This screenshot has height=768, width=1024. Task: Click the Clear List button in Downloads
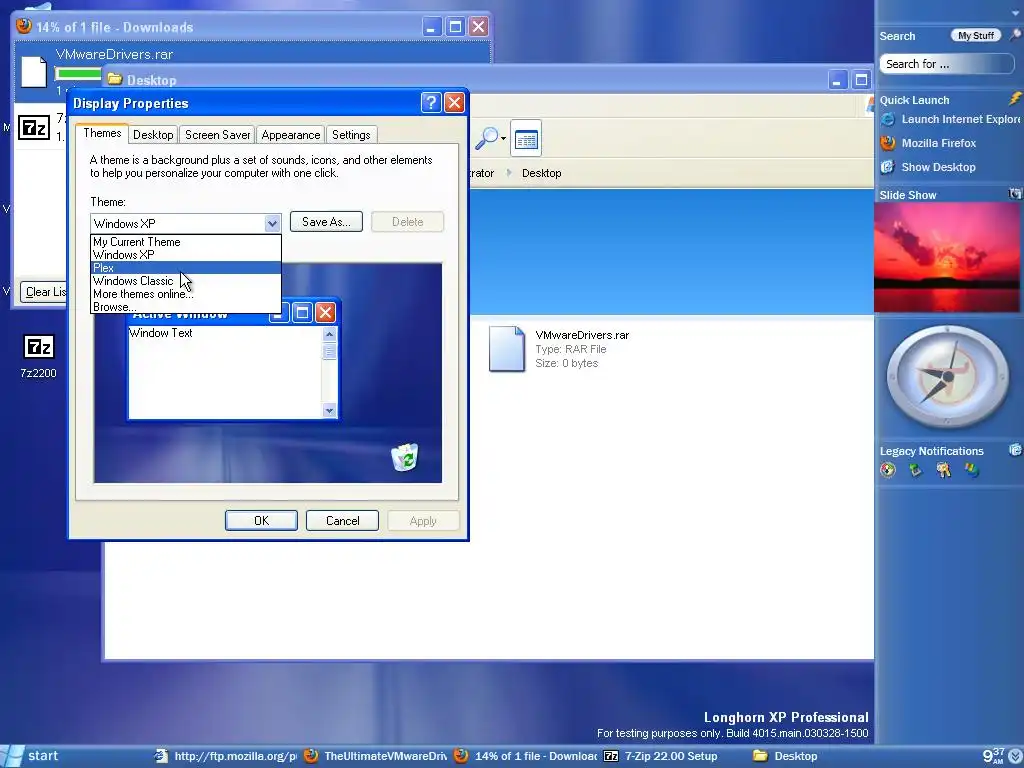(44, 292)
